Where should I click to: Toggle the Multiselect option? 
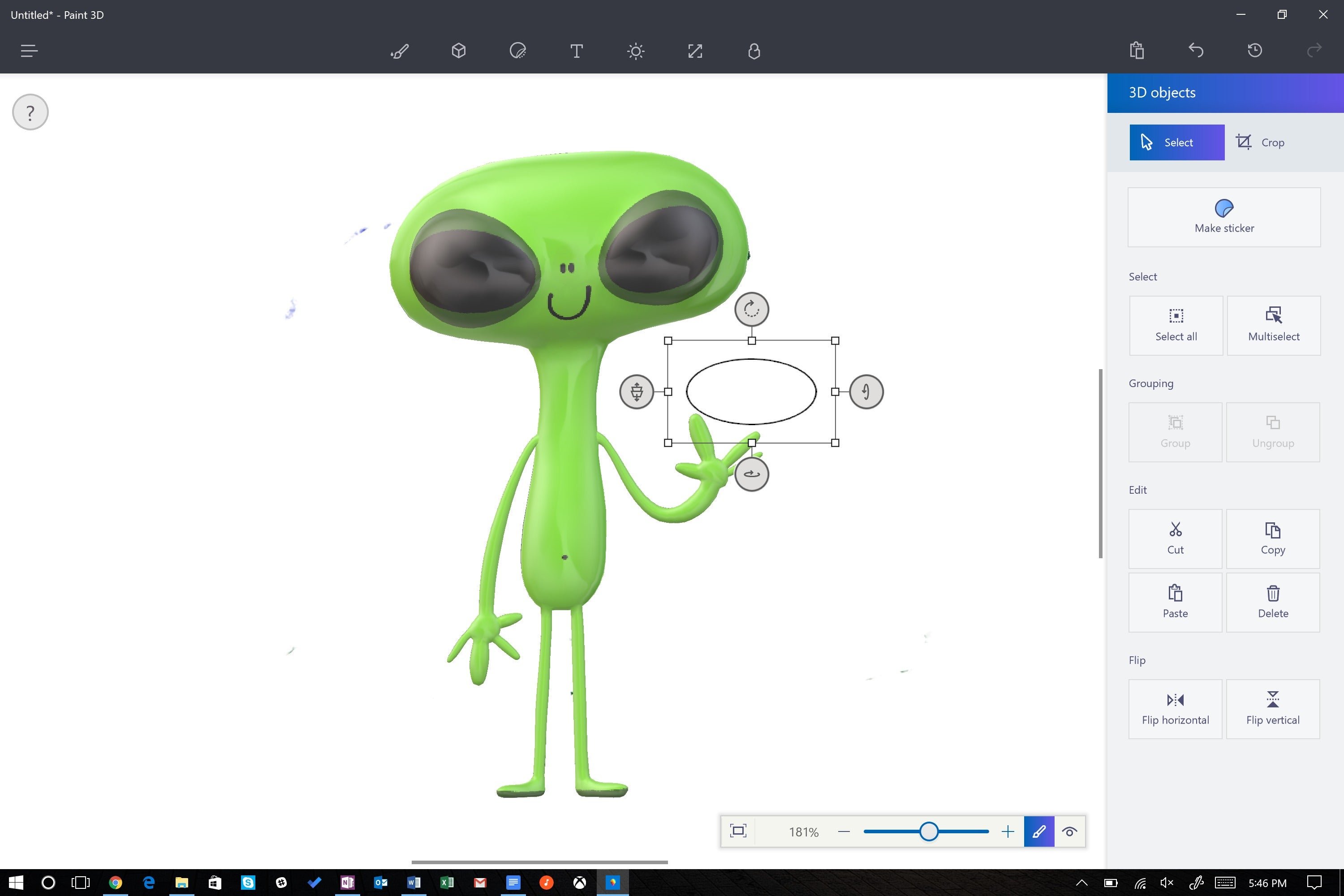pos(1273,325)
